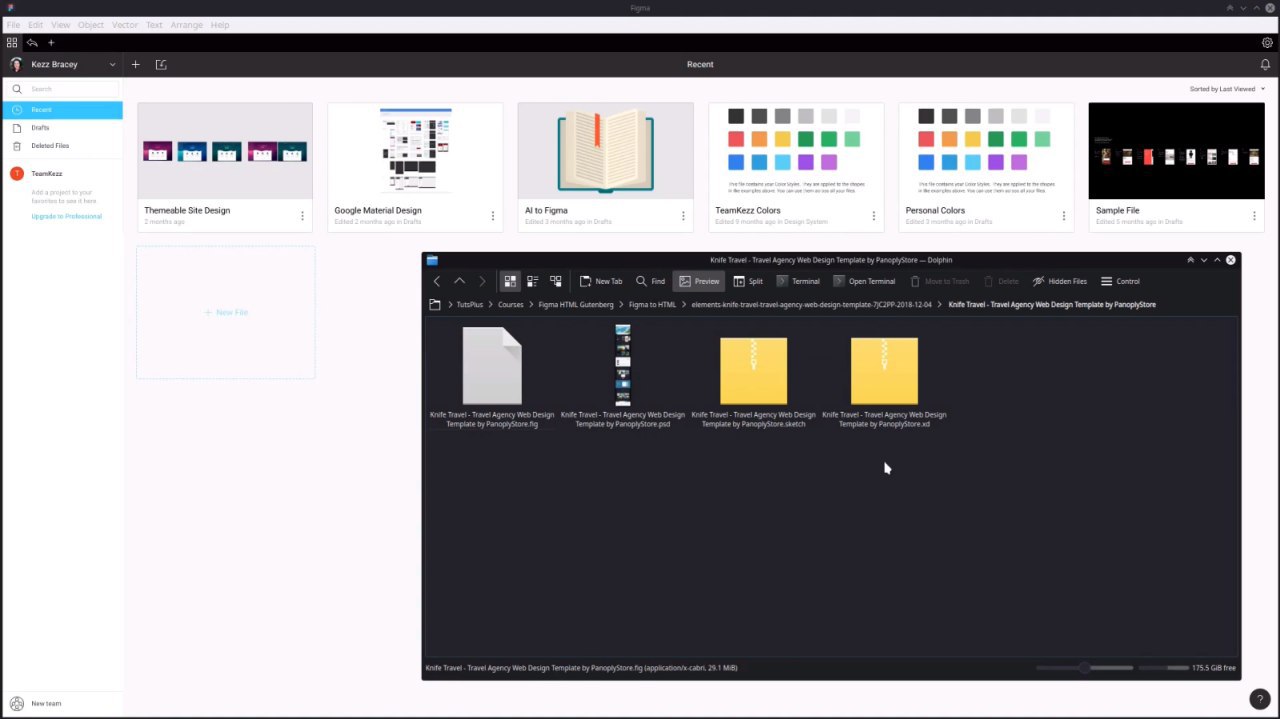1280x719 pixels.
Task: Click Open Terminal in Dolphin toolbar
Action: click(x=863, y=281)
